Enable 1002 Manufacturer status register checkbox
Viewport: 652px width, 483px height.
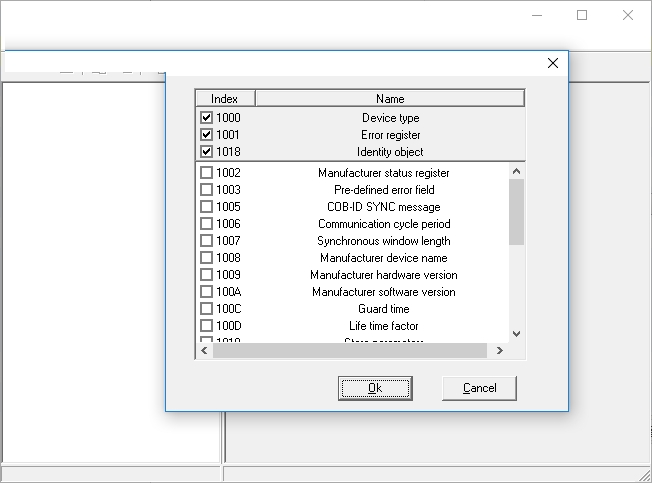(207, 173)
